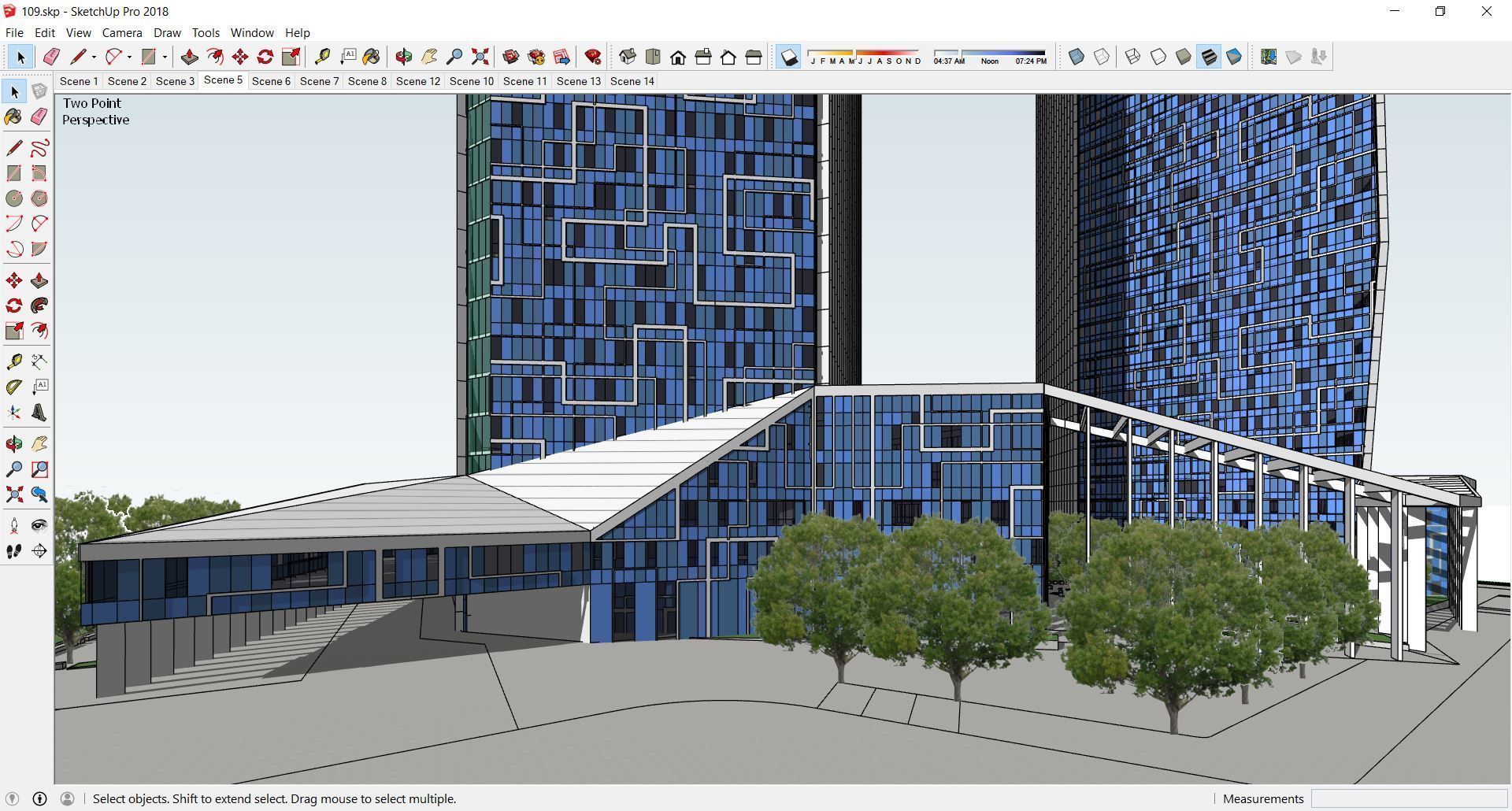Open the 3D Warehouse icon
Viewport: 1512px width, 811px height.
pos(511,57)
